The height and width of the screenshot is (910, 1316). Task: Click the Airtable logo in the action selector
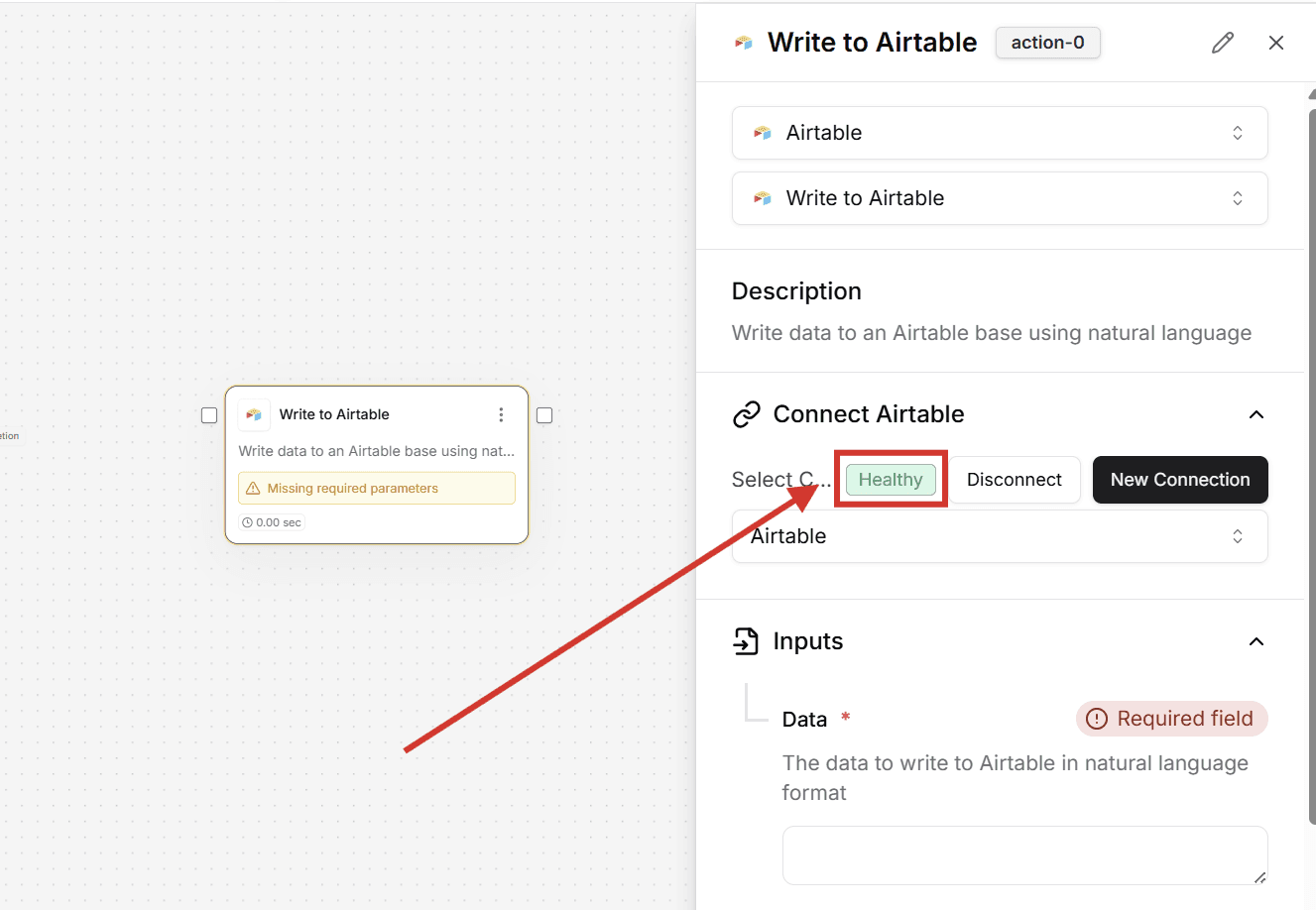click(763, 198)
